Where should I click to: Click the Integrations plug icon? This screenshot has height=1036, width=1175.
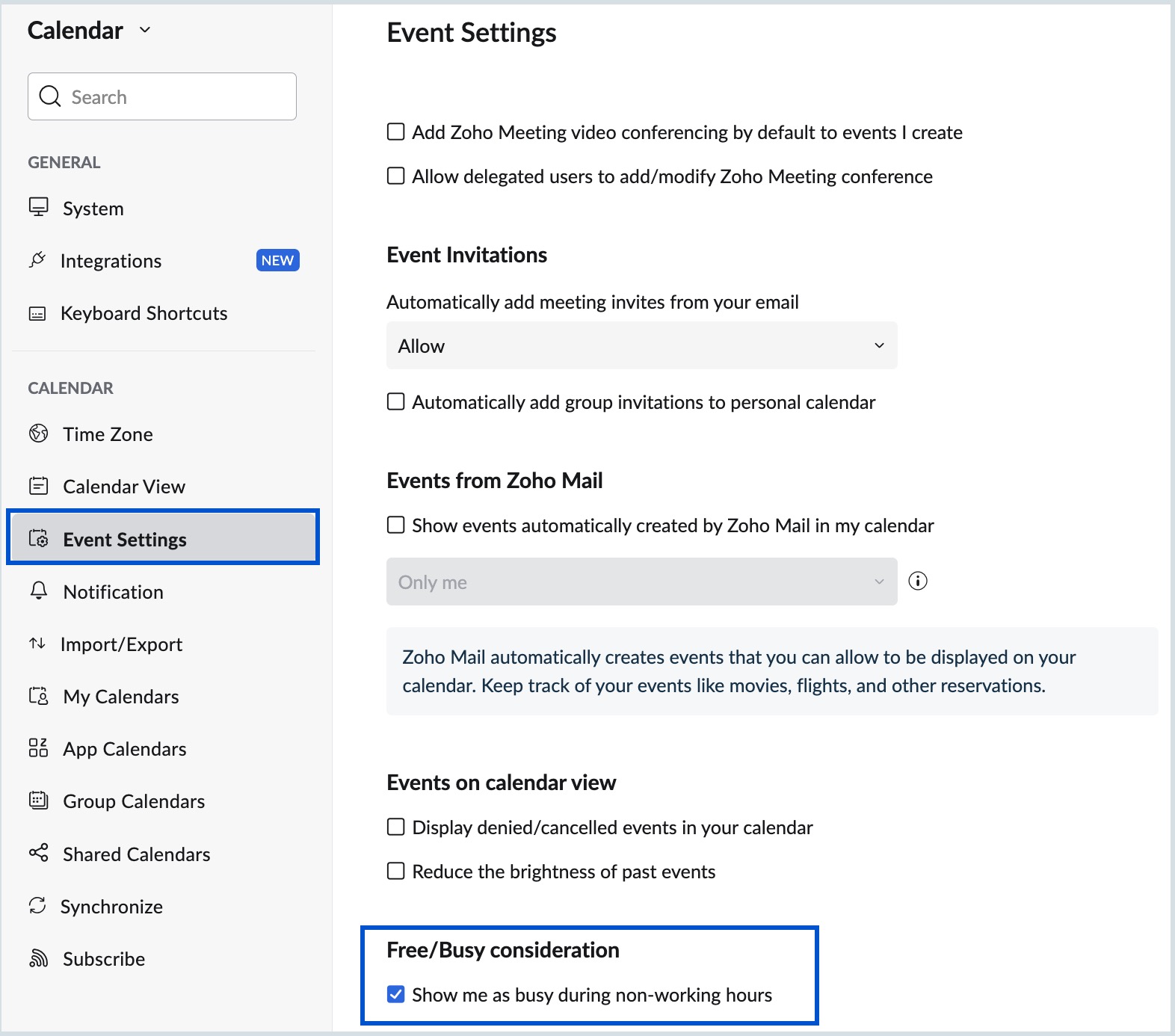pyautogui.click(x=37, y=260)
